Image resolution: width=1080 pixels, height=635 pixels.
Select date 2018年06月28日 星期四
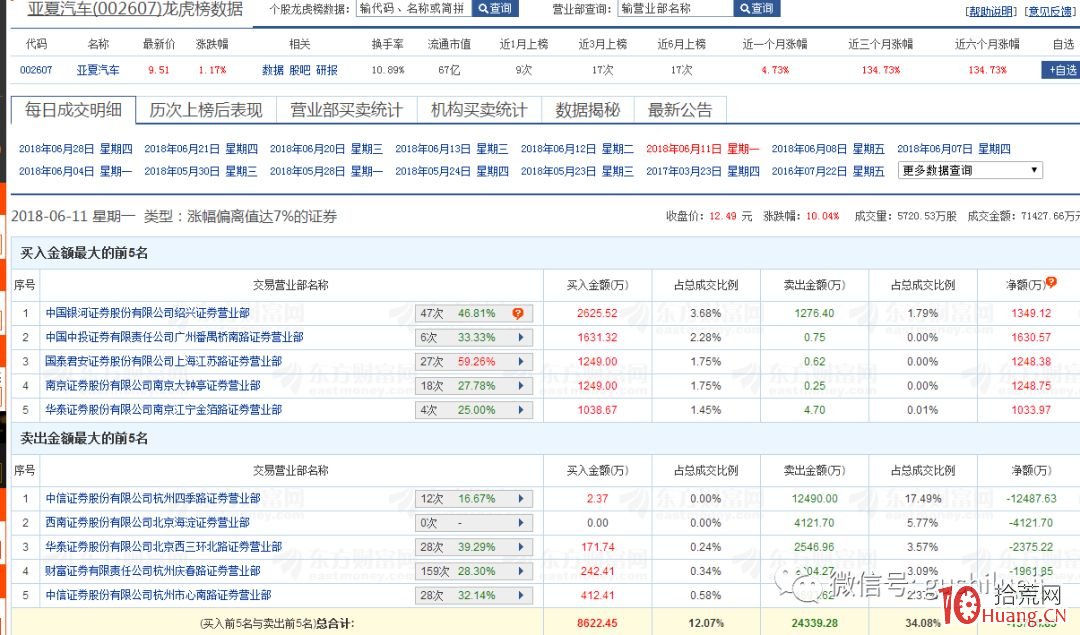[76, 149]
